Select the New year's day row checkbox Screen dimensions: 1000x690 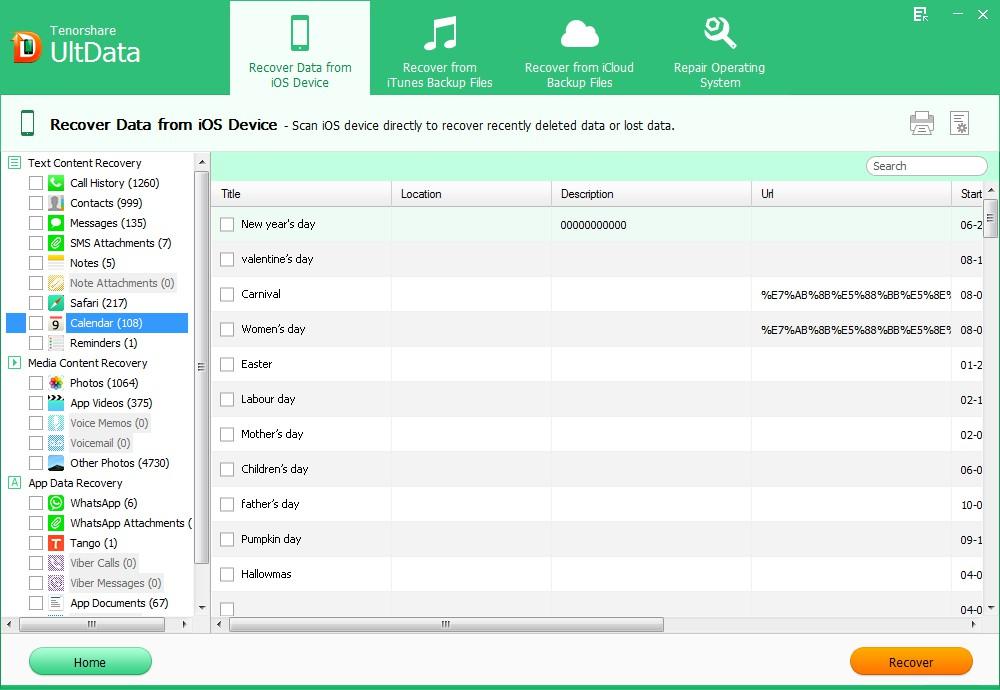click(227, 224)
